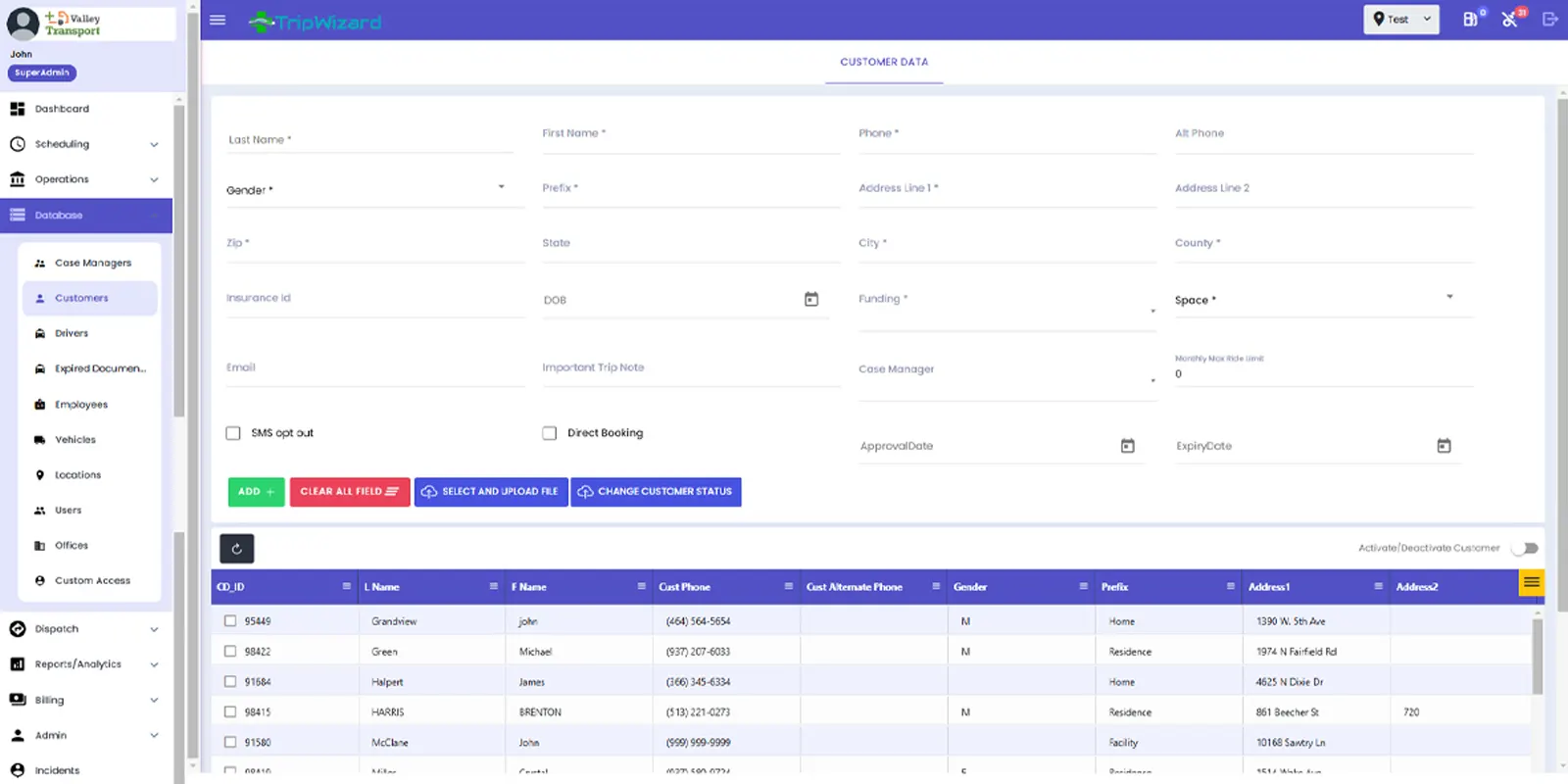Click the logout icon in top bar
1568x784 pixels.
[x=1549, y=20]
